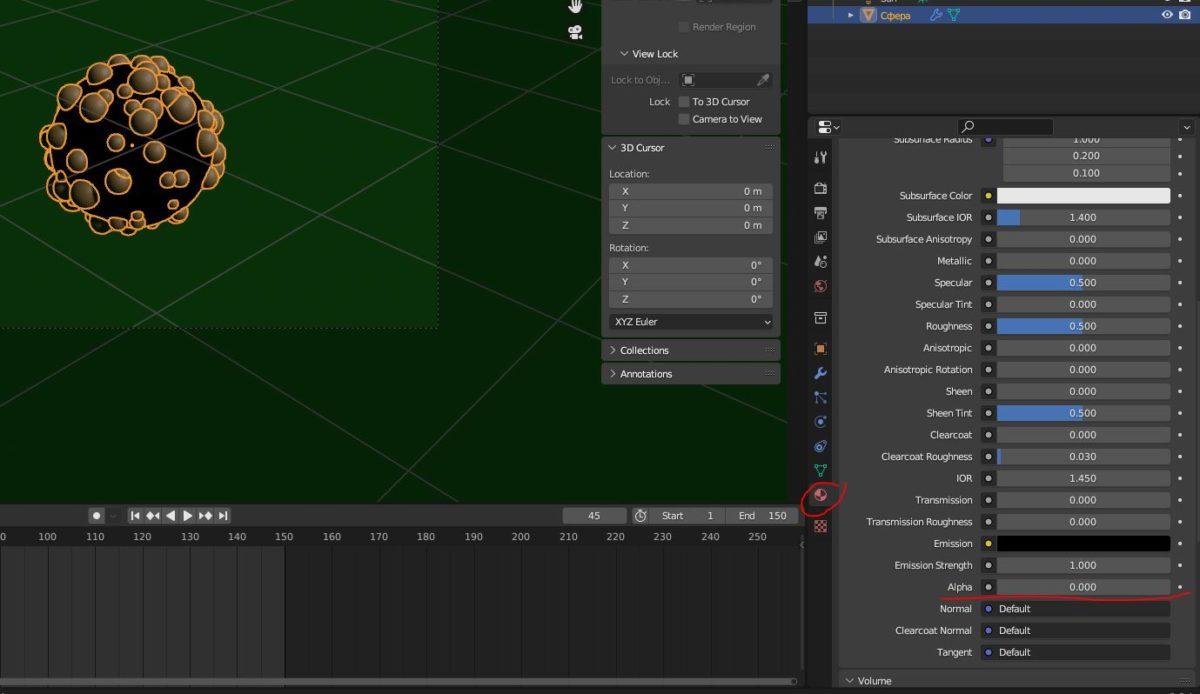
Task: Select the Сфера object in the outliner
Action: pyautogui.click(x=894, y=15)
